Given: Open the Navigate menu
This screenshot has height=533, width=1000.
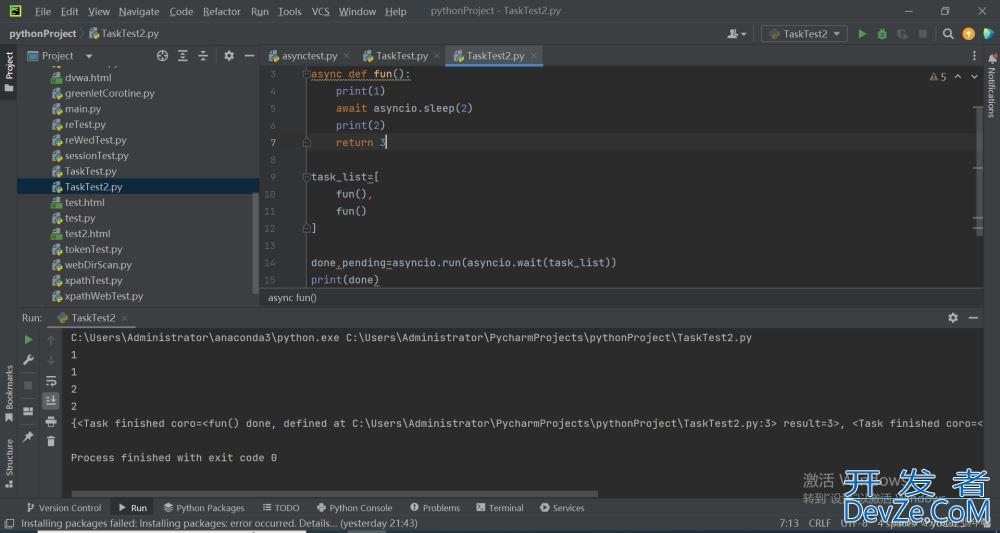Looking at the screenshot, I should [139, 11].
